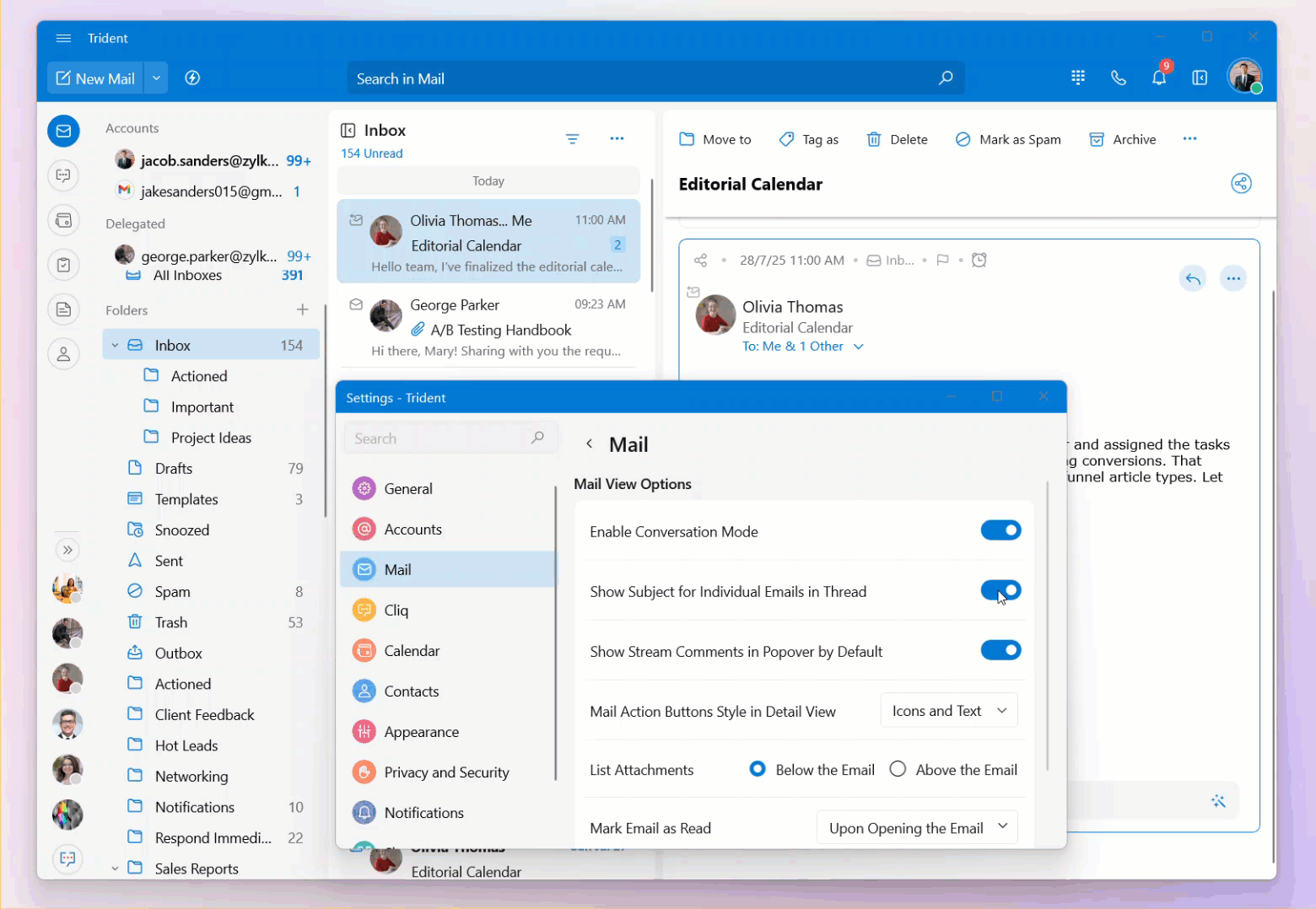The height and width of the screenshot is (909, 1316).
Task: Click the AI sparkle icon in reply box
Action: 1217,801
